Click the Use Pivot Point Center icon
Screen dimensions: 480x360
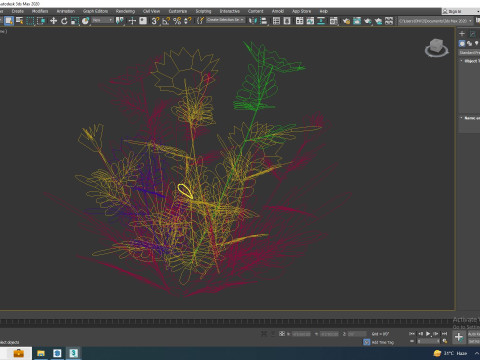[120, 21]
